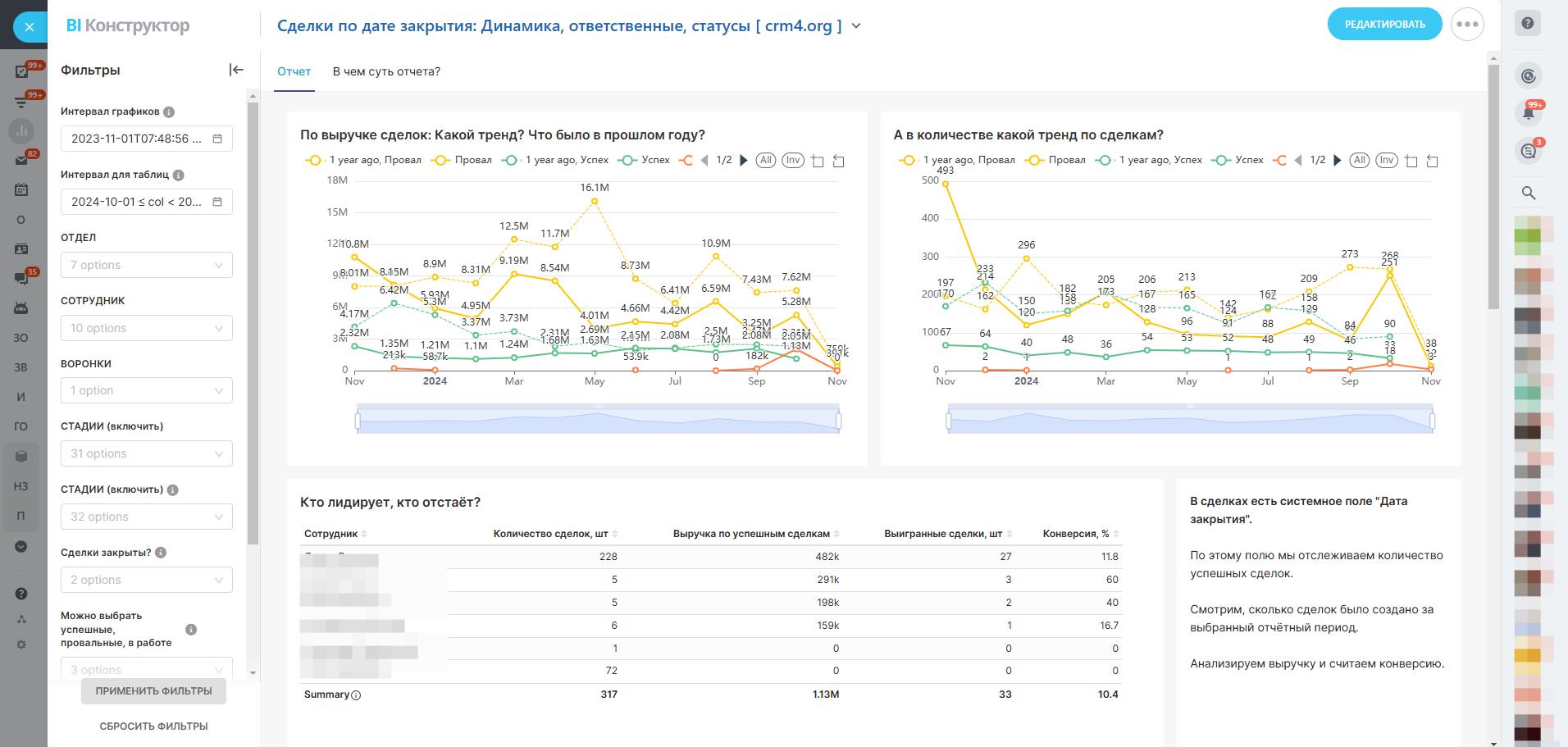Click the РЕДАКТИРОВАТЬ button
Viewport: 1568px width, 747px height.
1384,25
